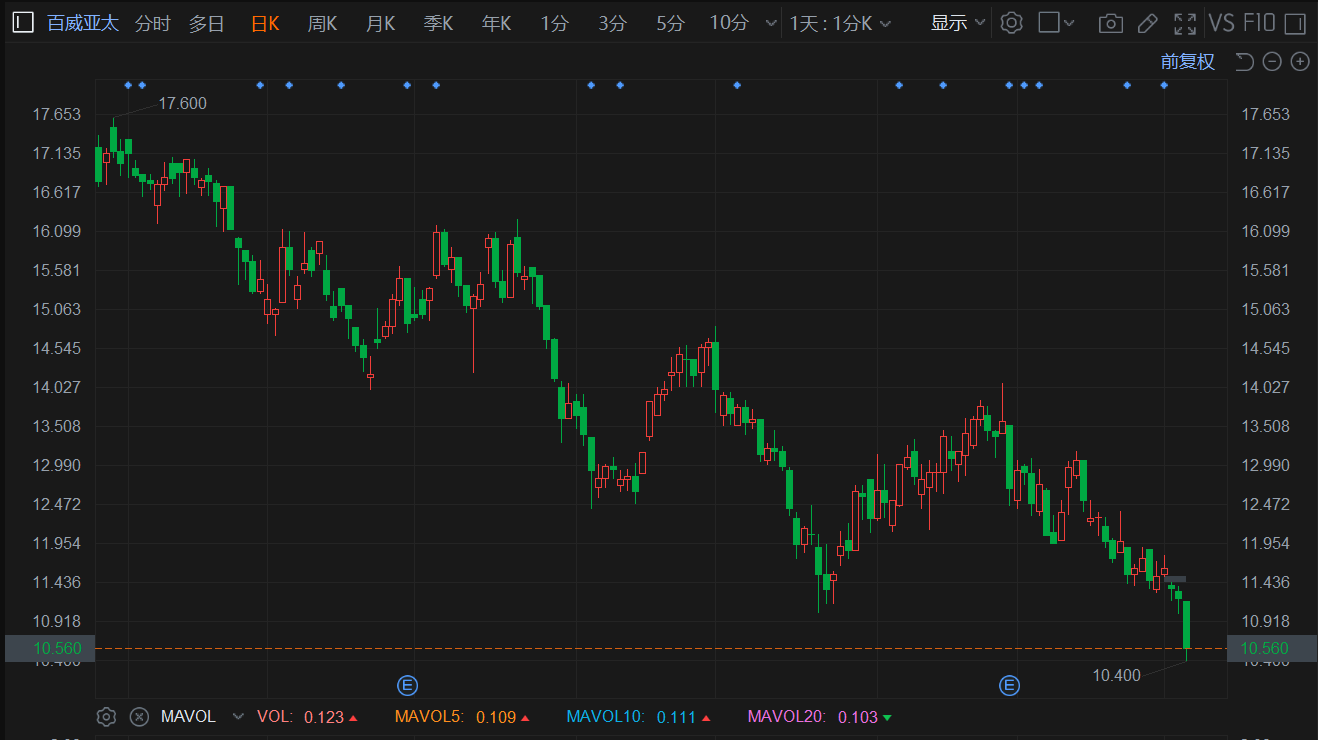Select the 分时 intraday tab
The height and width of the screenshot is (740, 1318).
click(x=152, y=23)
